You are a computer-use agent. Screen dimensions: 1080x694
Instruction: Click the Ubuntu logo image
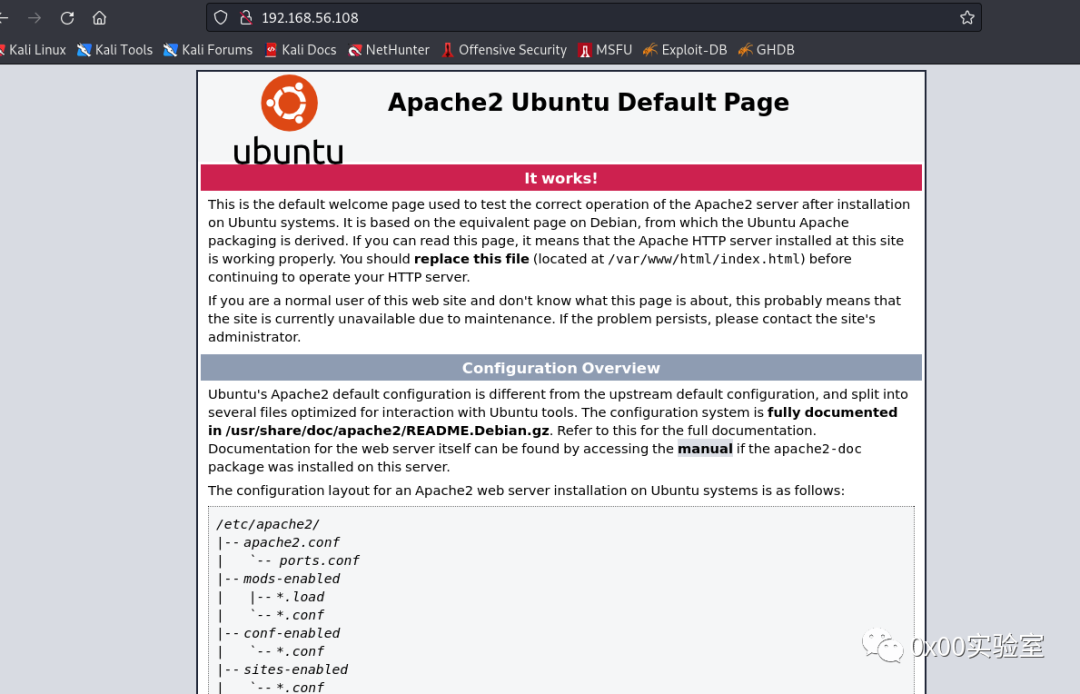point(289,120)
